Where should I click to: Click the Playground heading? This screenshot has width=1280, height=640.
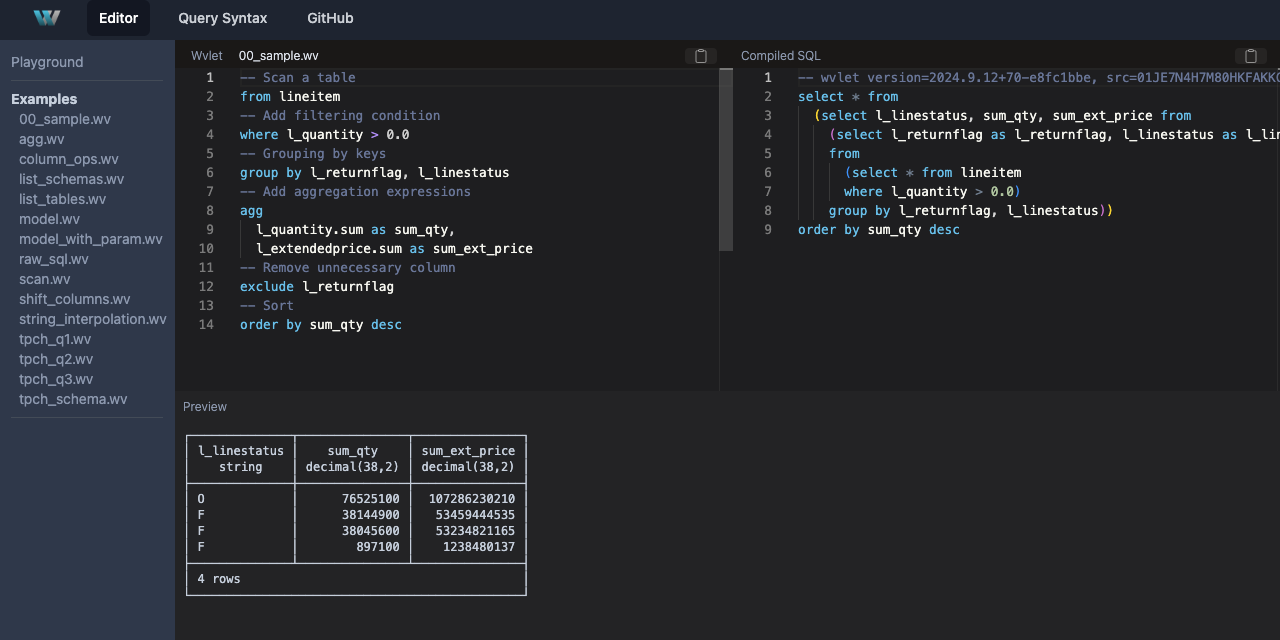tap(47, 62)
